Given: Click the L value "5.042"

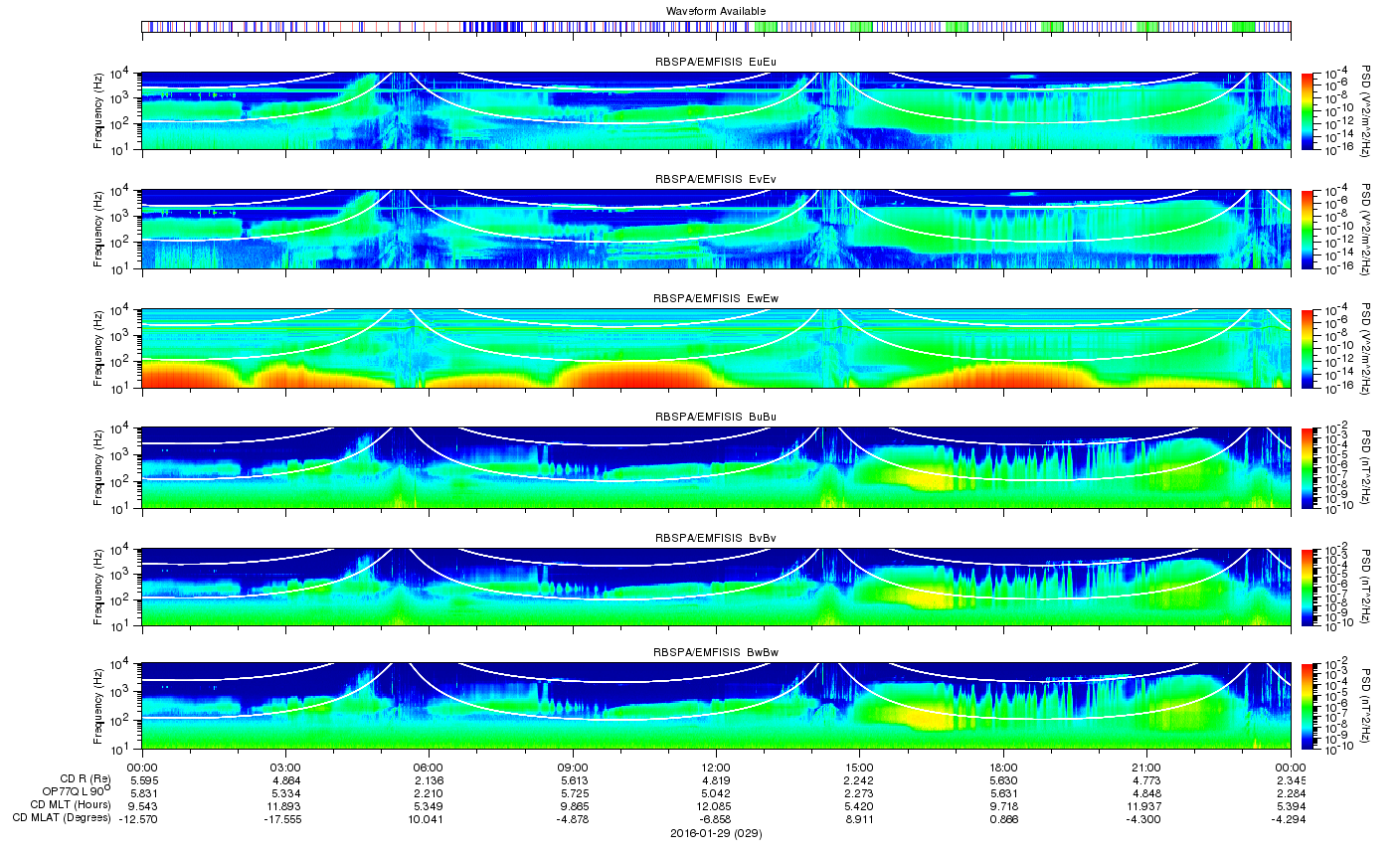Looking at the screenshot, I should tap(716, 793).
